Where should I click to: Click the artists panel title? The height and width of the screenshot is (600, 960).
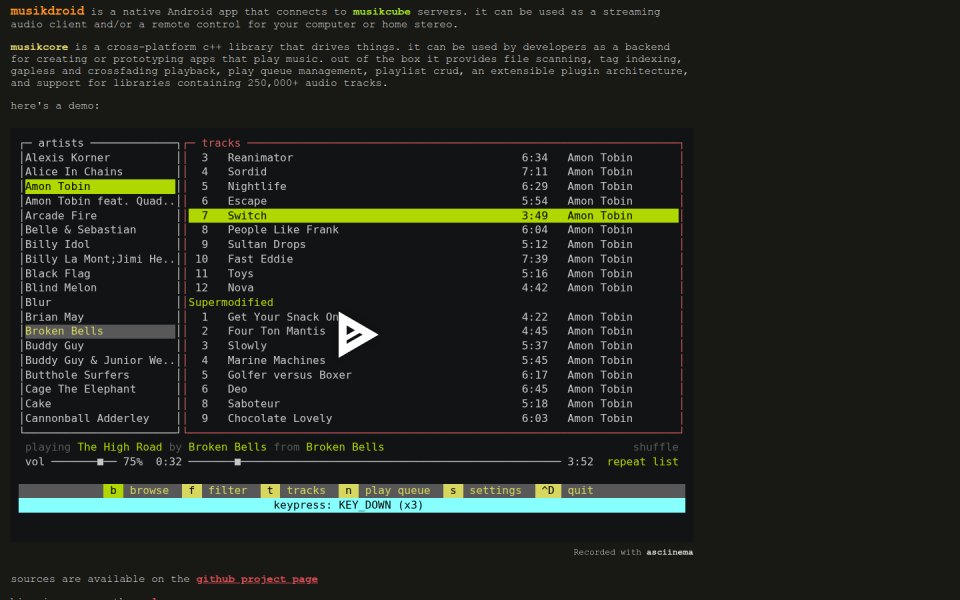pos(61,143)
